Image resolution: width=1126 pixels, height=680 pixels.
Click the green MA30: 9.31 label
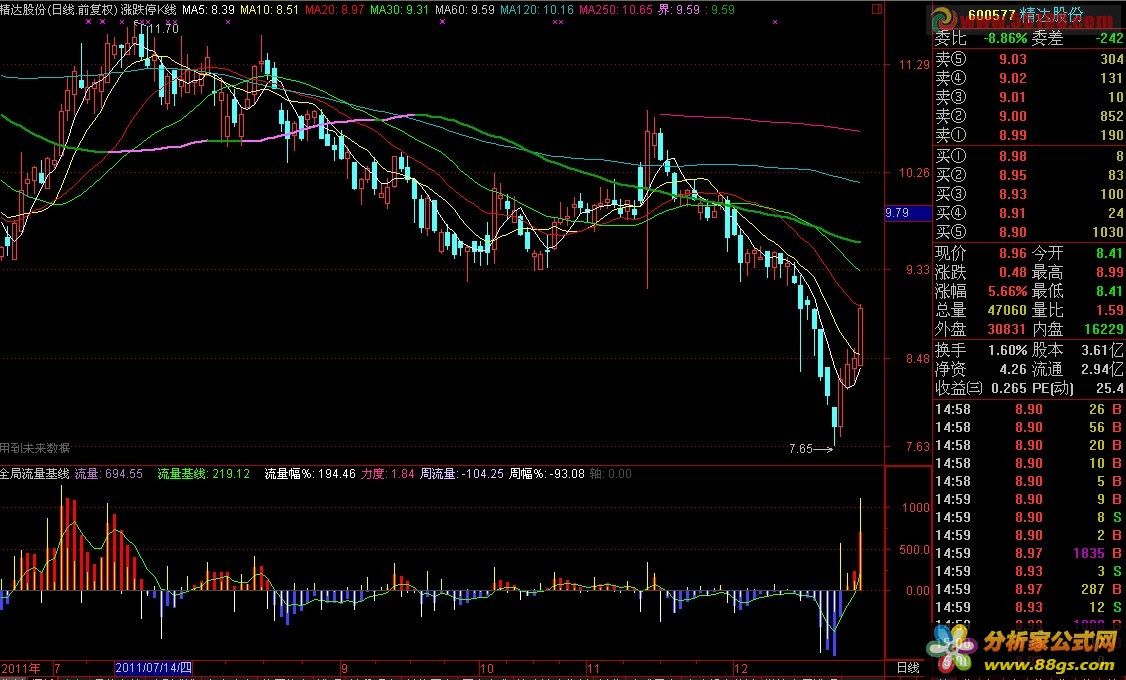click(x=399, y=9)
